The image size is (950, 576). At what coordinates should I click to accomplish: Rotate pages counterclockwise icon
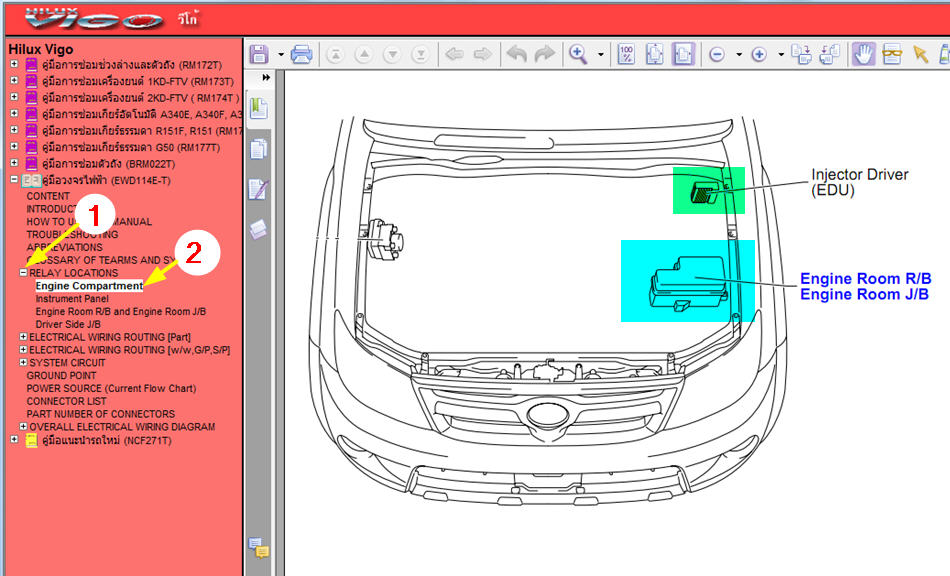point(829,55)
